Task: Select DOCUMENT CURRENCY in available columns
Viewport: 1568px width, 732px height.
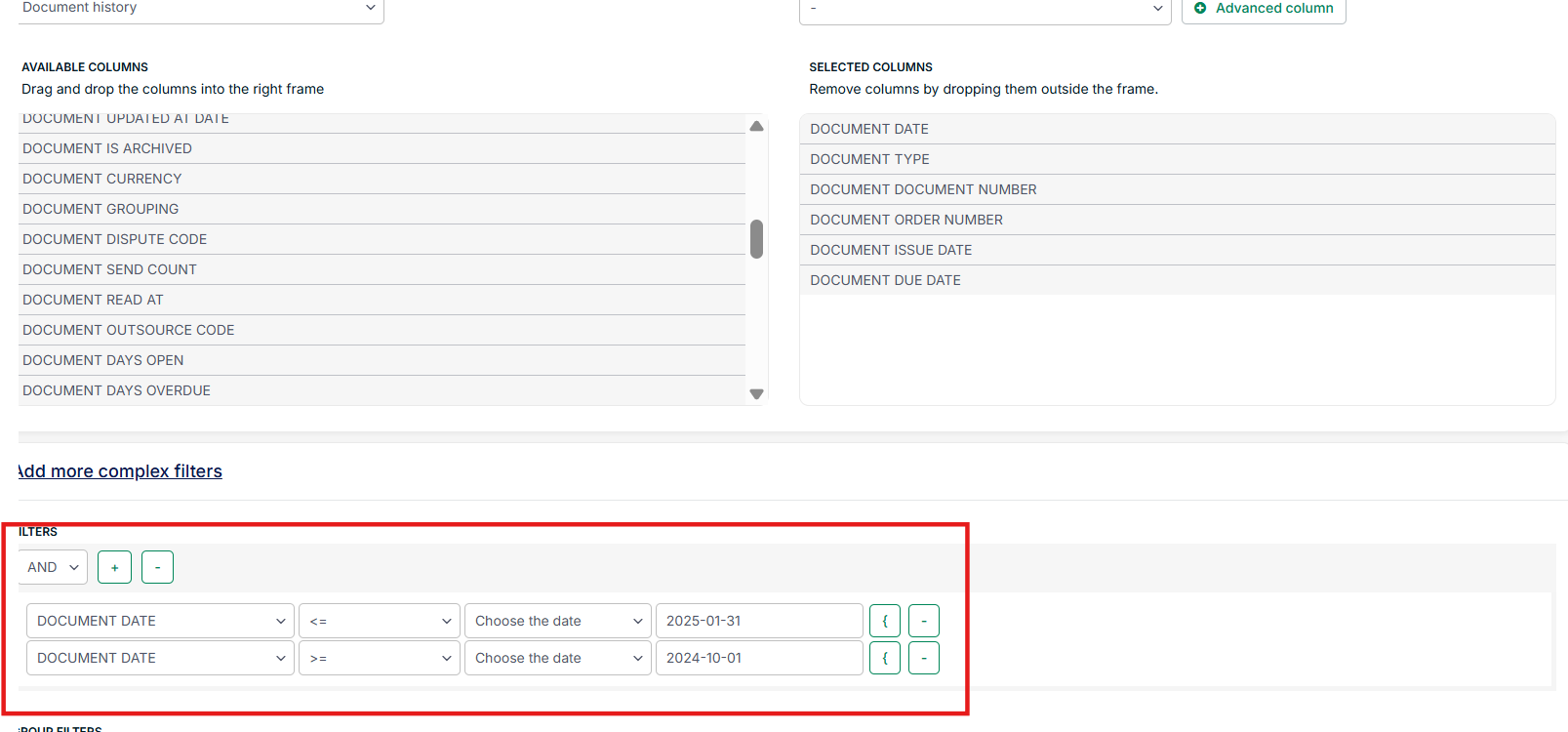Action: 102,179
